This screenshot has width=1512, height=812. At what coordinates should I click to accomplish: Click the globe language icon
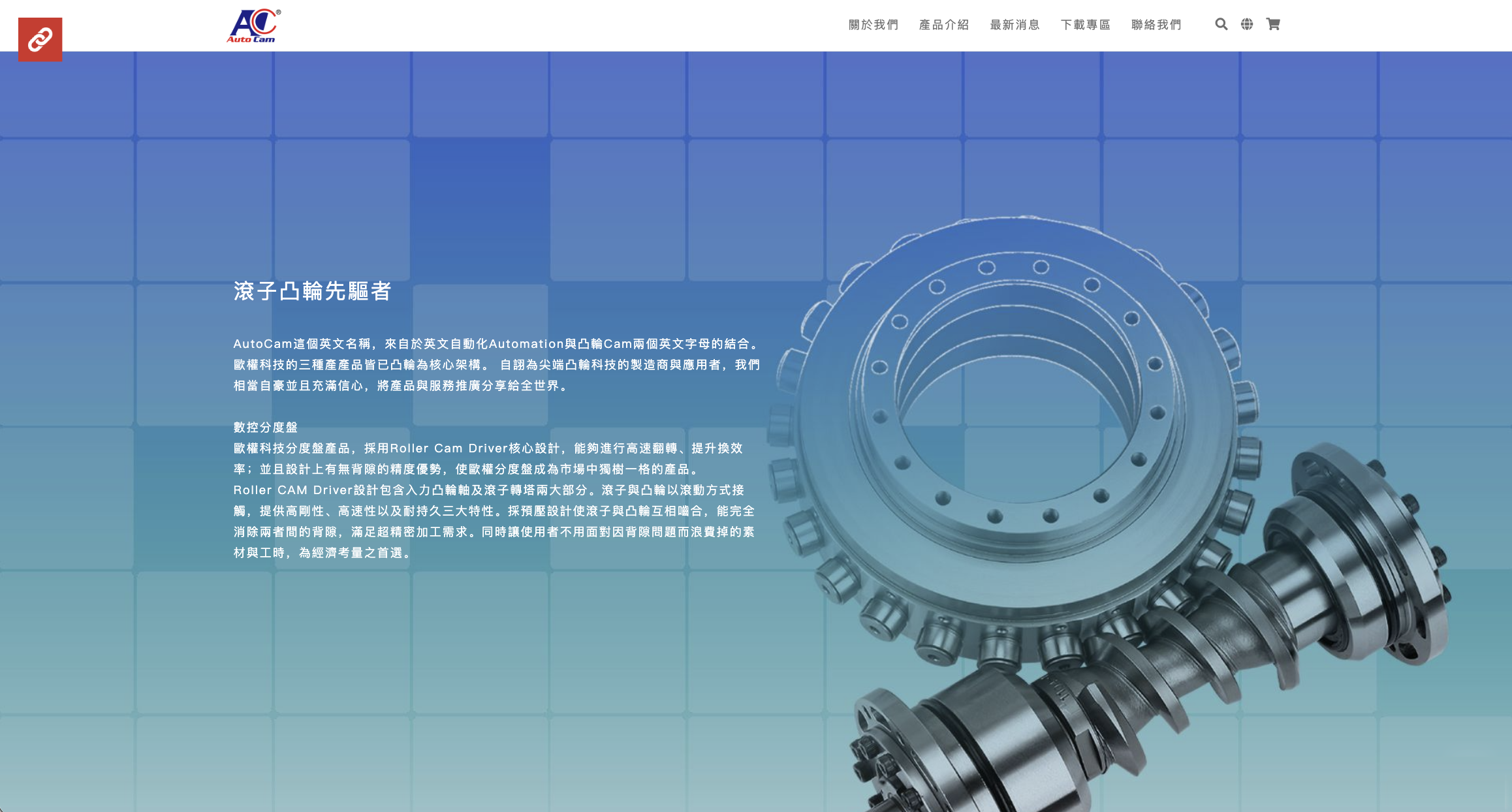[1247, 25]
